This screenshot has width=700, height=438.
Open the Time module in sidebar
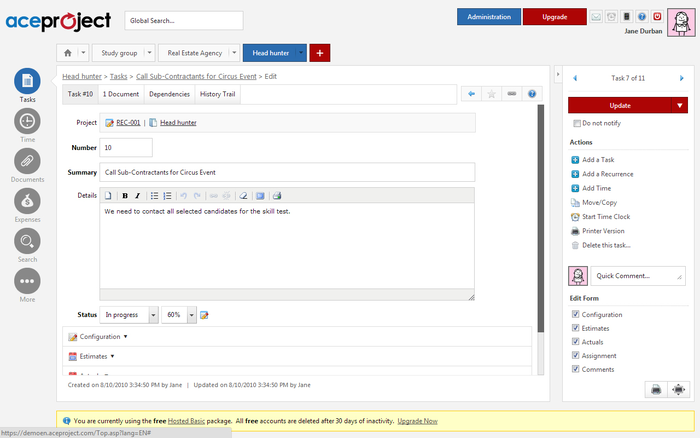coord(28,121)
